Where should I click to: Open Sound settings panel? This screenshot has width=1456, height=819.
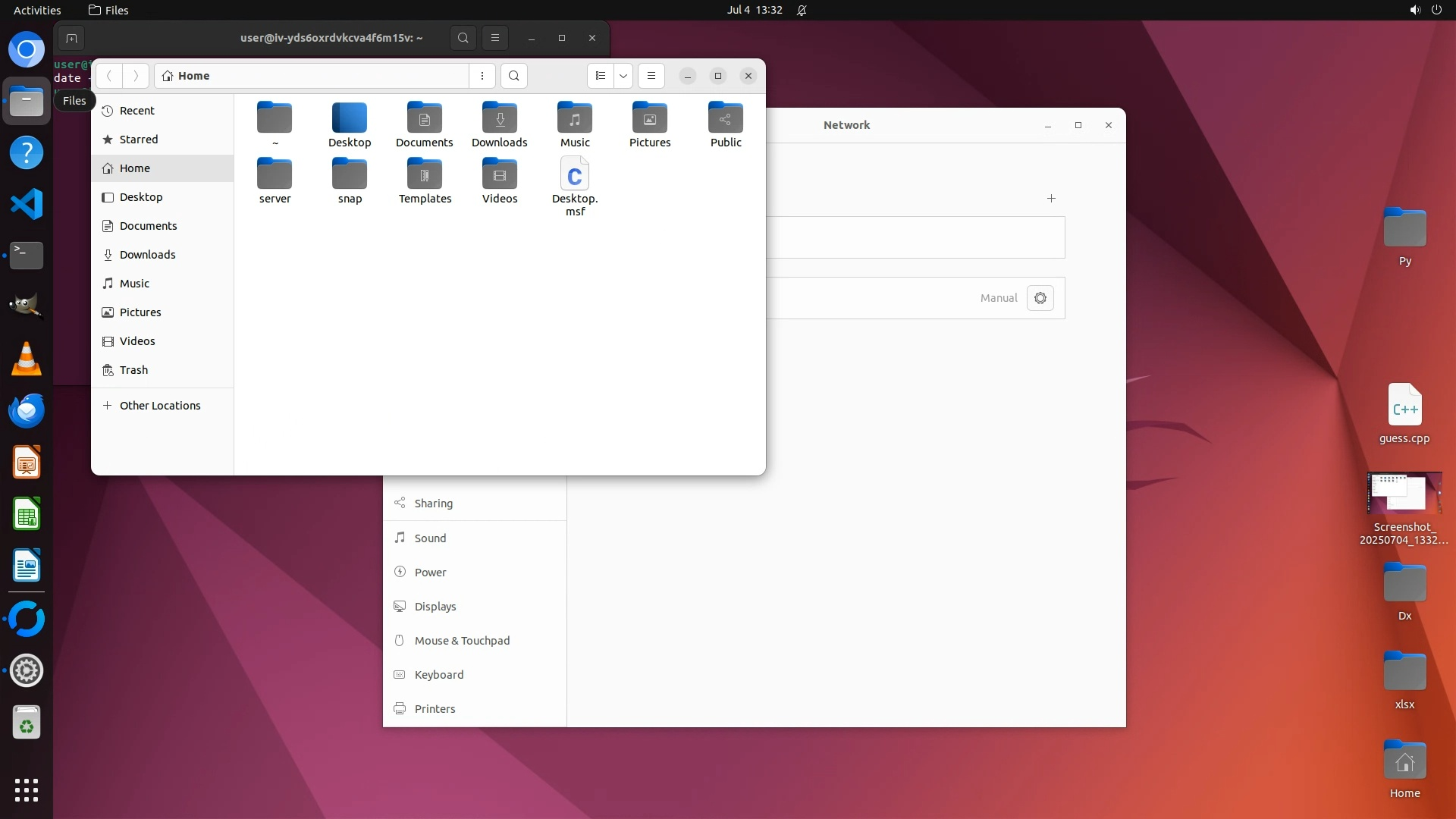(430, 538)
